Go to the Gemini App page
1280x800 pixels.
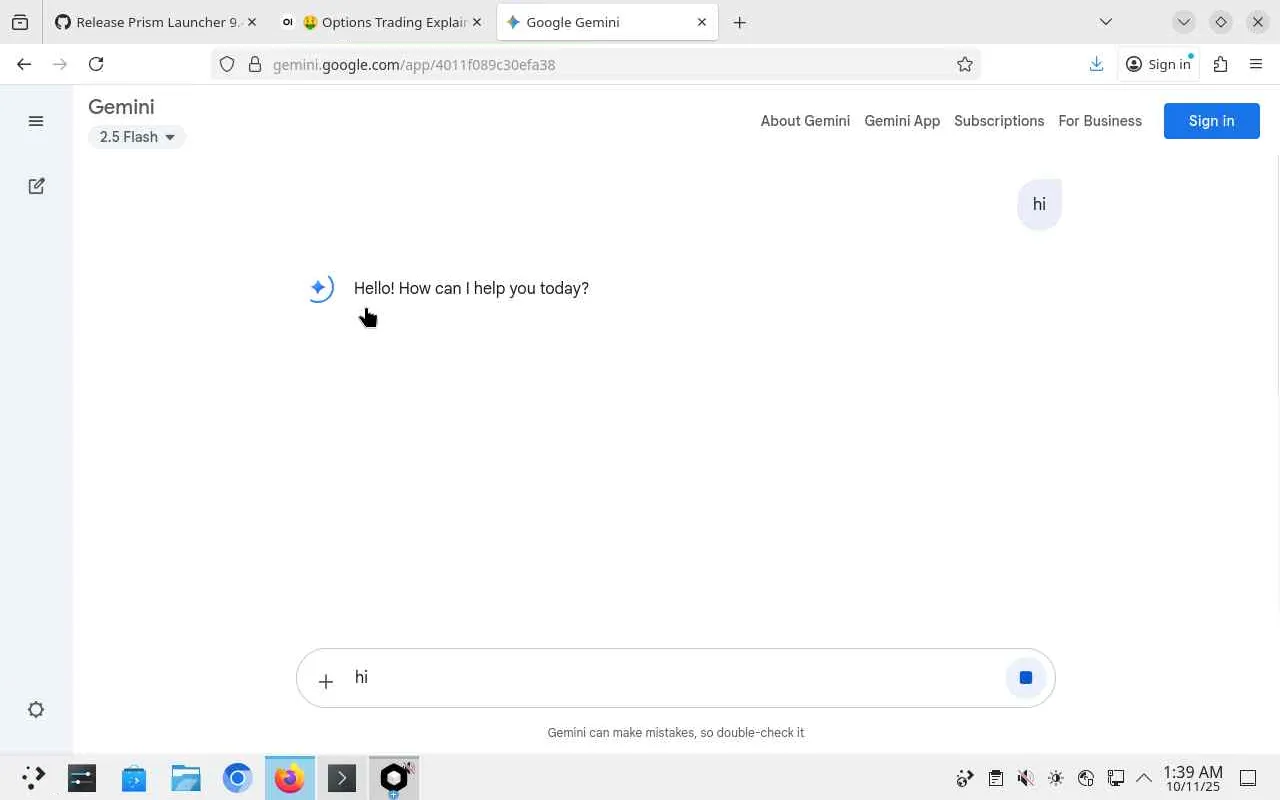902,121
